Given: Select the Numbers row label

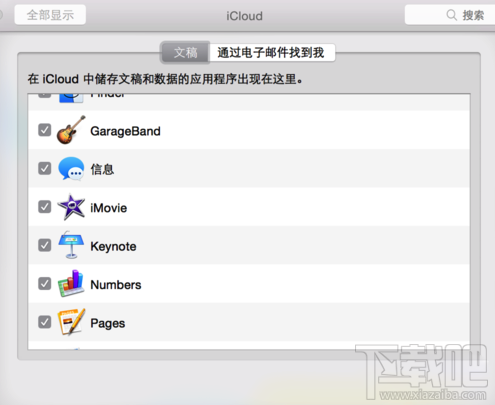Looking at the screenshot, I should point(116,285).
